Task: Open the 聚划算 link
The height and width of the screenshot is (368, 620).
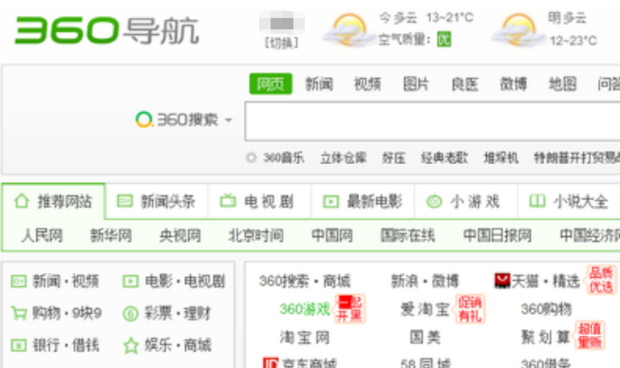Action: pos(546,338)
